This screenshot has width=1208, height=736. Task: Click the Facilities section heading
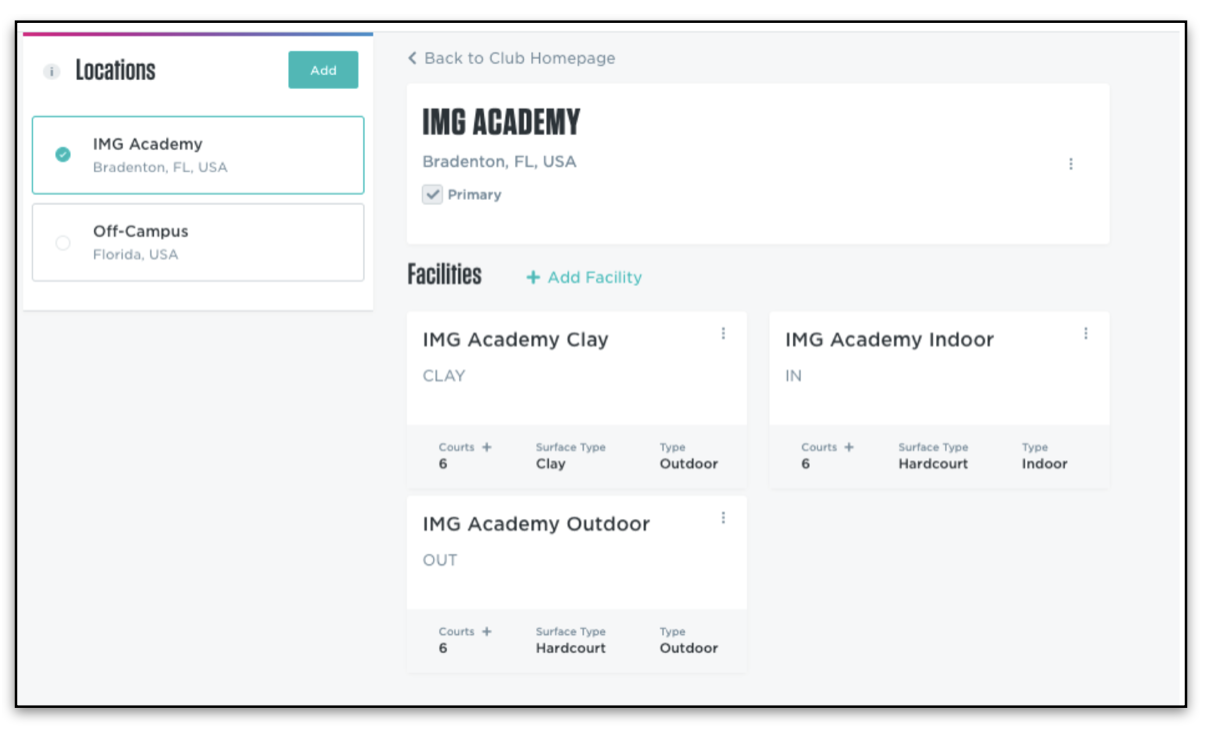click(444, 275)
